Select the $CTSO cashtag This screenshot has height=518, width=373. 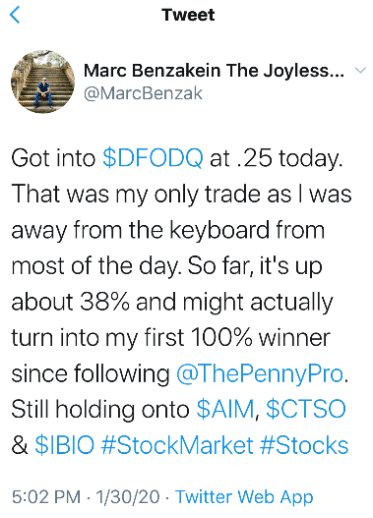[306, 410]
